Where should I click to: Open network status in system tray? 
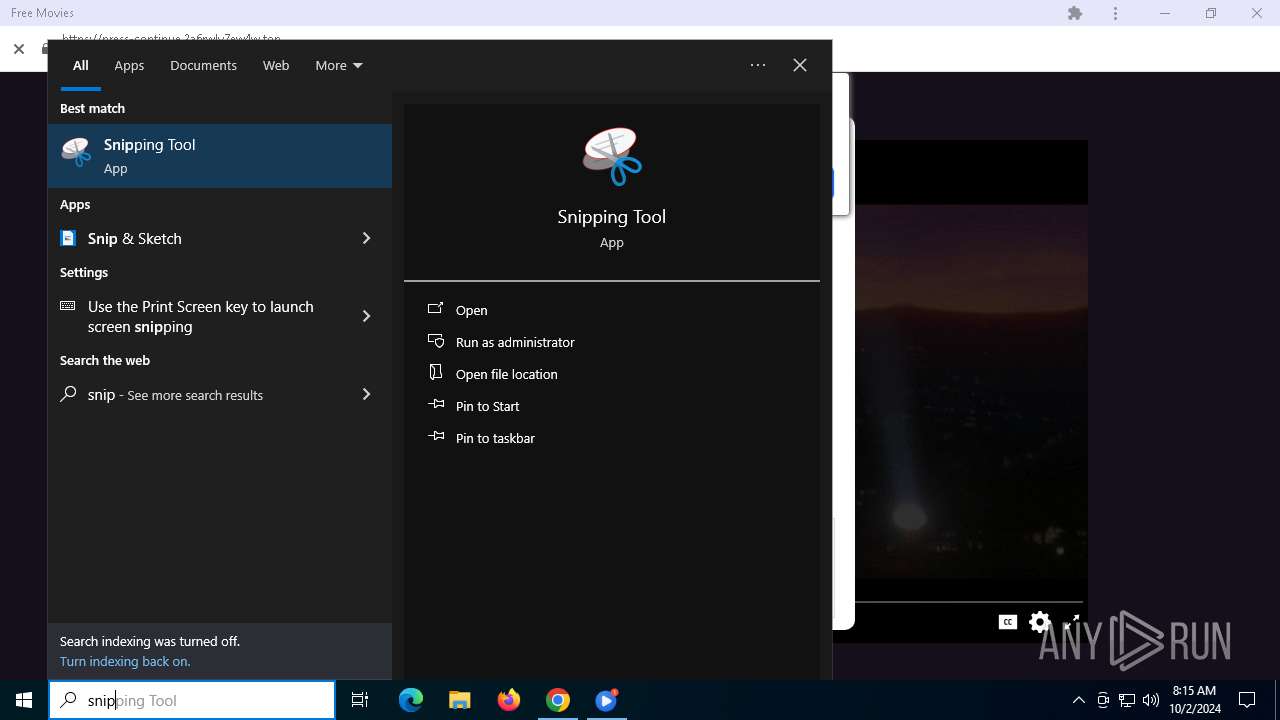(1127, 700)
